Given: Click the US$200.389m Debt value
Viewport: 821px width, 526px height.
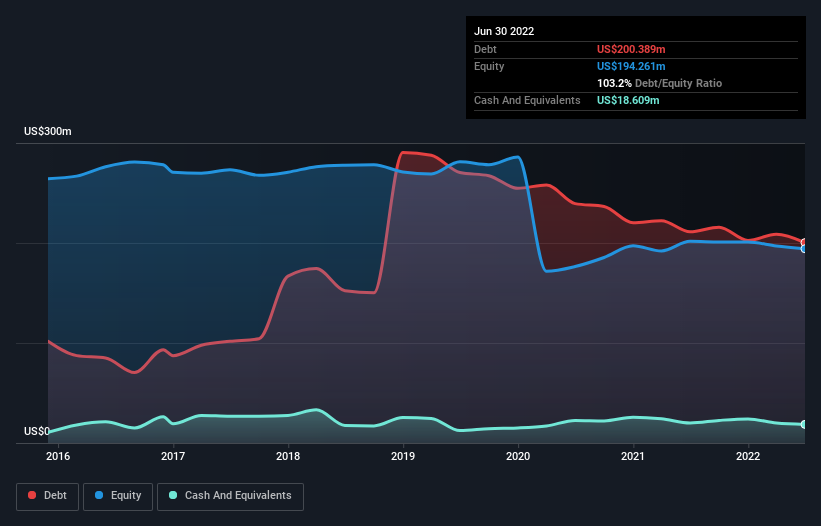Looking at the screenshot, I should (x=631, y=49).
